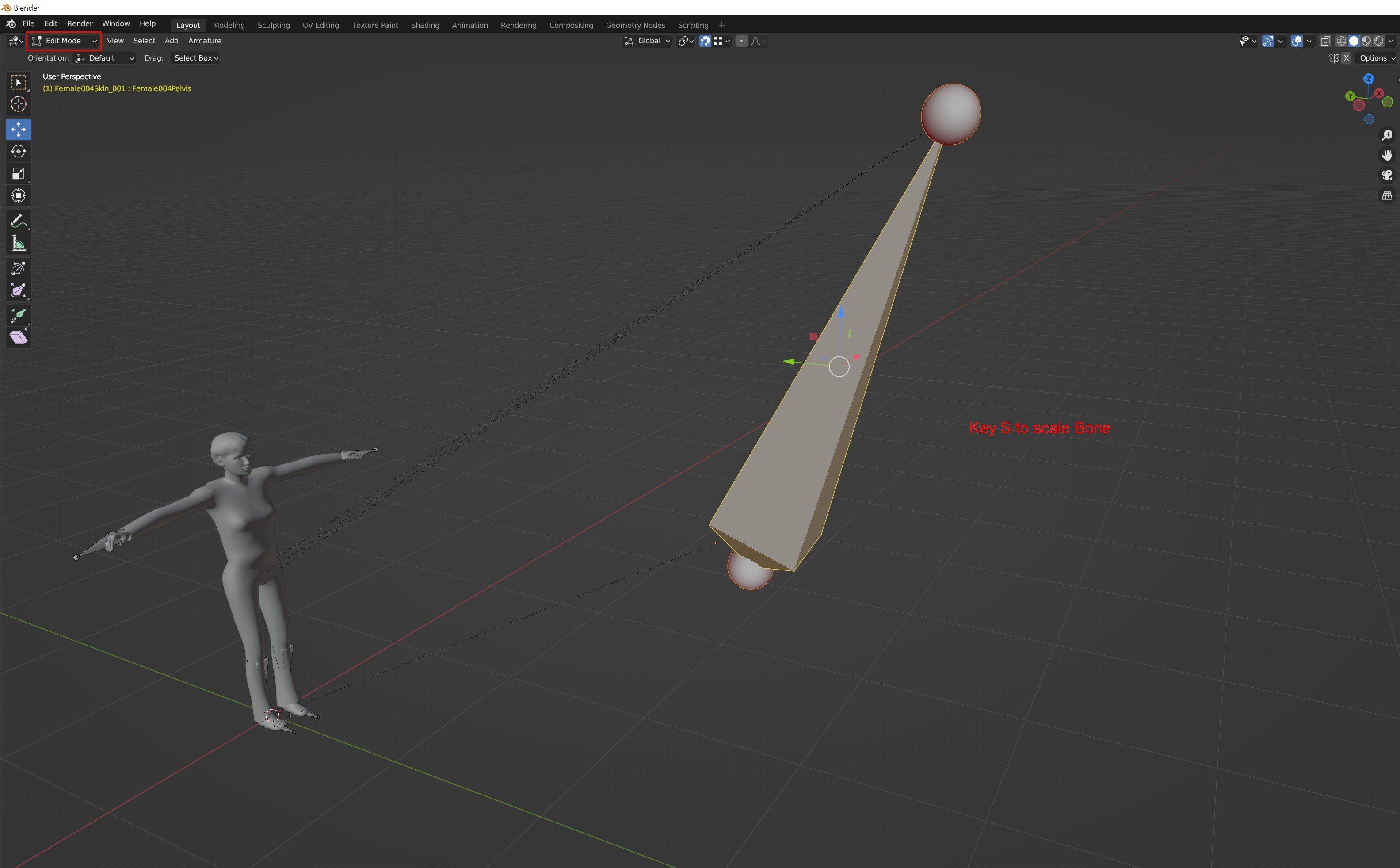Choose the Move tool in toolbar

19,130
